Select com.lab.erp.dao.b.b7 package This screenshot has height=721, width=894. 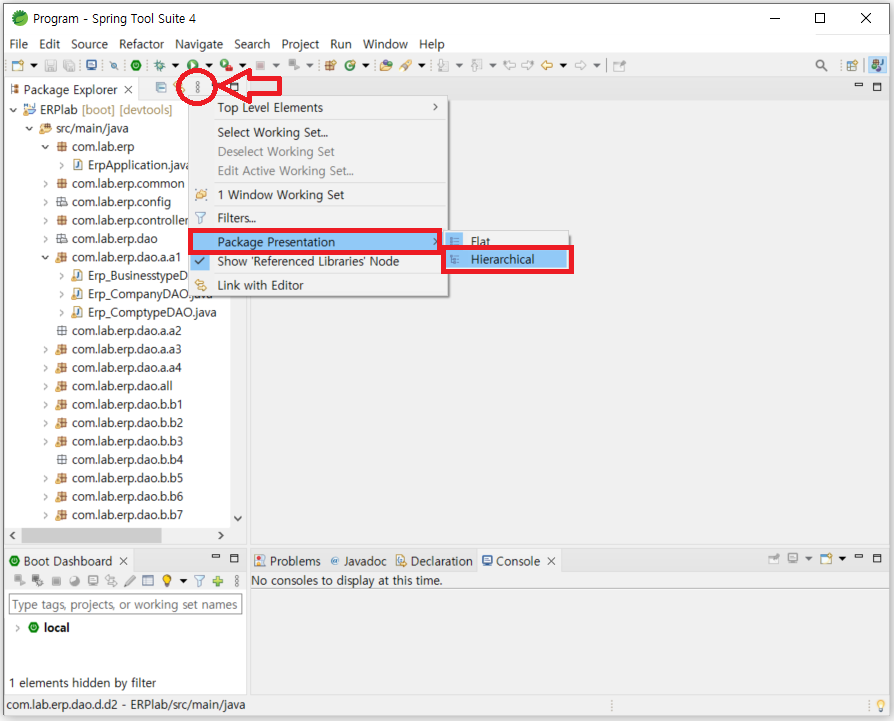(127, 515)
